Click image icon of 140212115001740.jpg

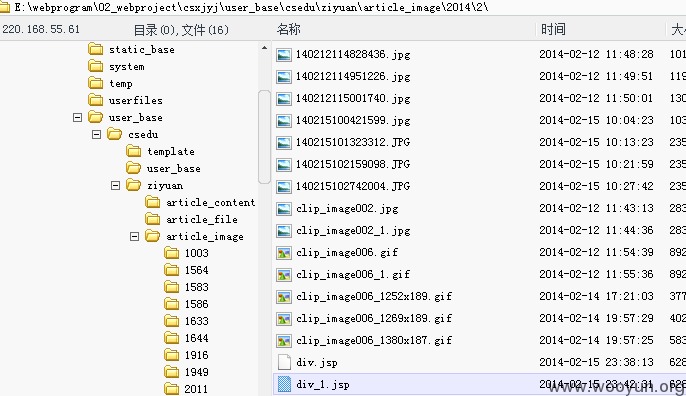pos(284,99)
